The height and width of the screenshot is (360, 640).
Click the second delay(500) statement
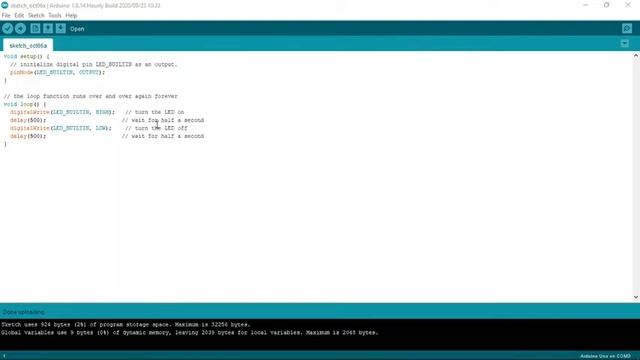(x=28, y=136)
